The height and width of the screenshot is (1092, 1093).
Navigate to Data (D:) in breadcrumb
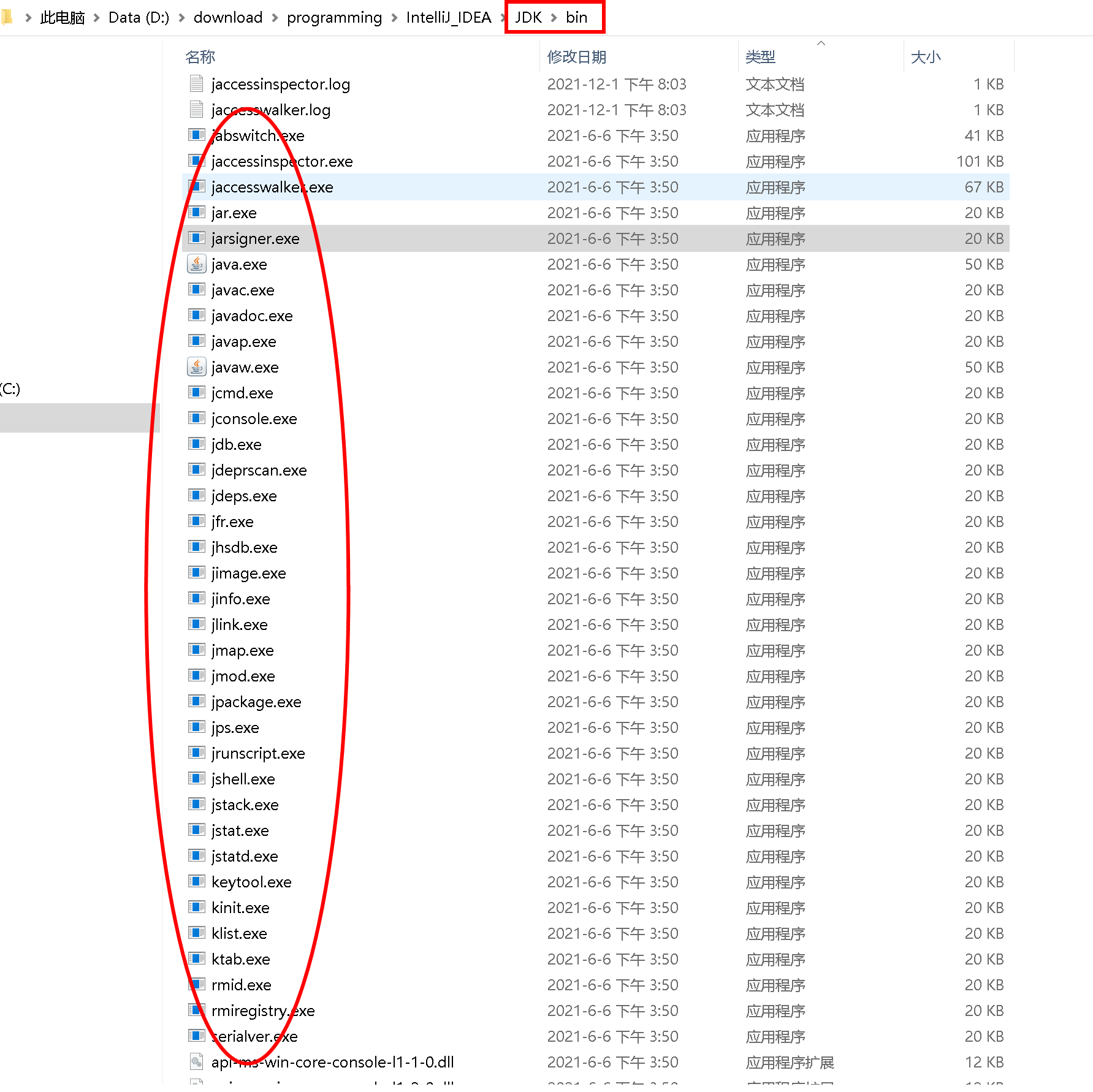(x=139, y=18)
